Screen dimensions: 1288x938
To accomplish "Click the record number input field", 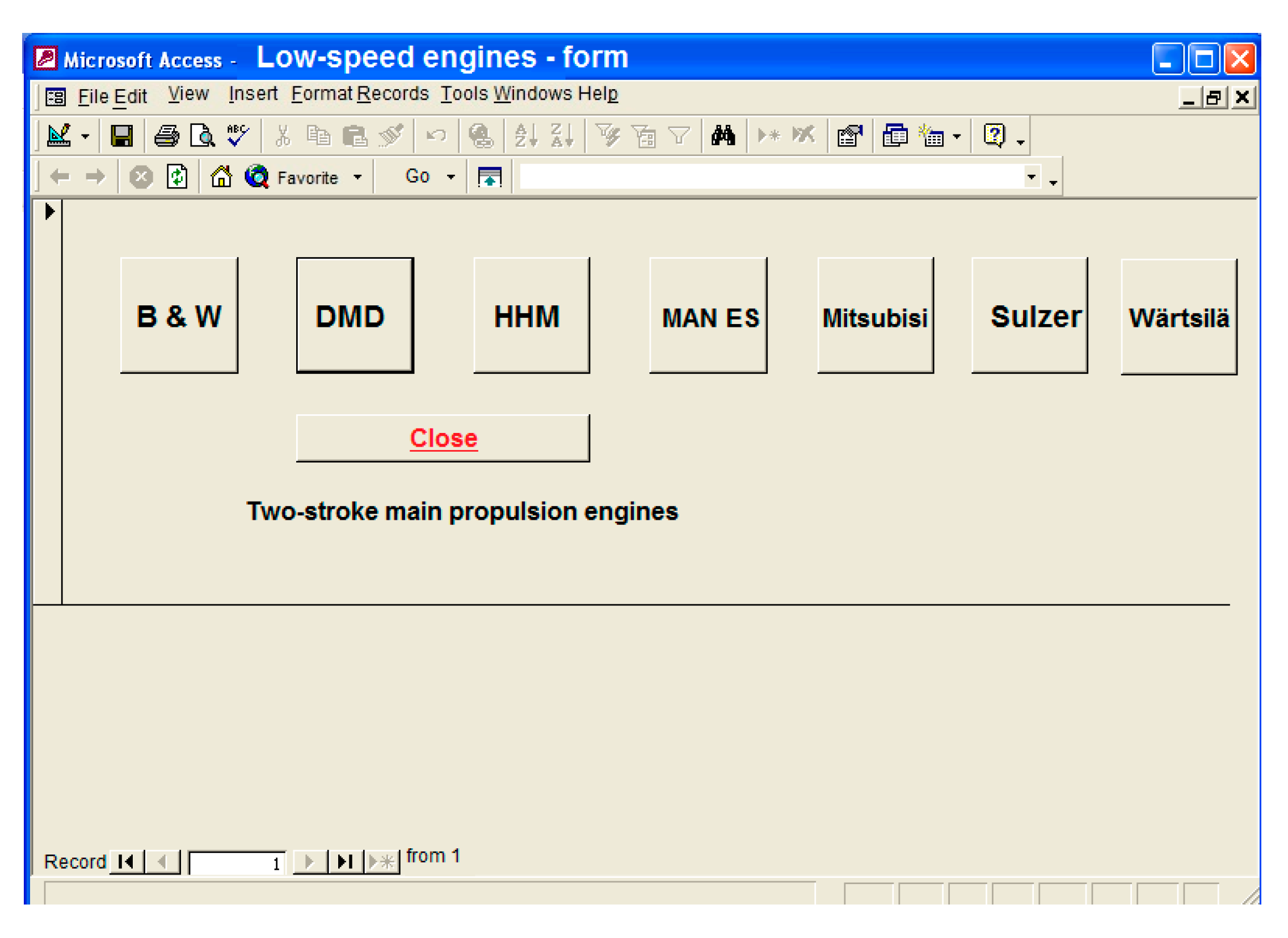I will 237,863.
